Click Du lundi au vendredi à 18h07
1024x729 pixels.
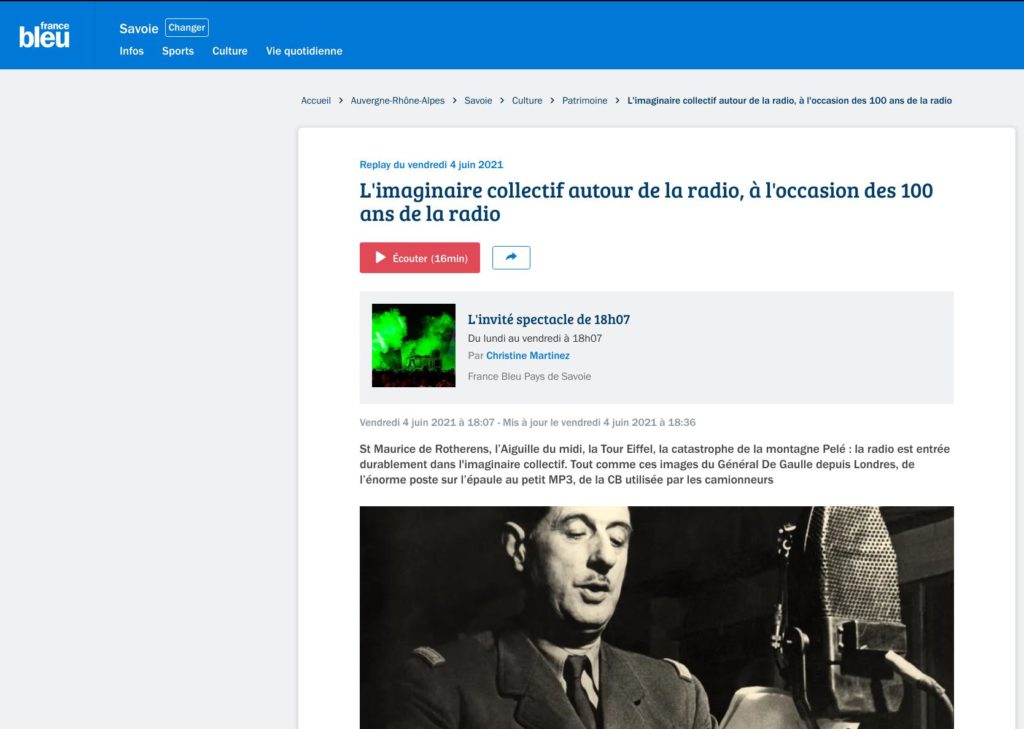(535, 338)
